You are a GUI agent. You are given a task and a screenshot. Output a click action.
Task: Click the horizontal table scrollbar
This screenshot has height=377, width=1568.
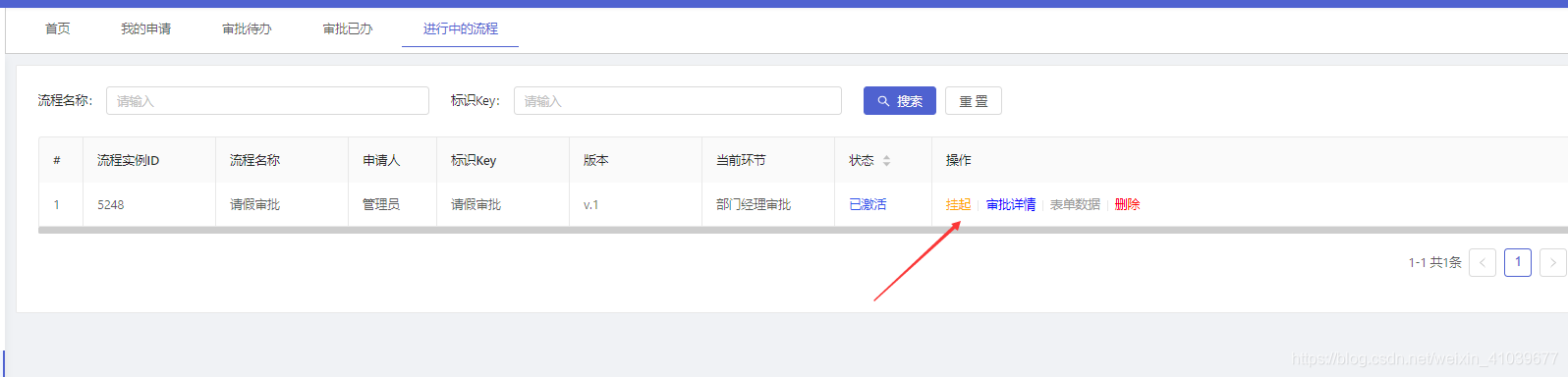point(803,230)
